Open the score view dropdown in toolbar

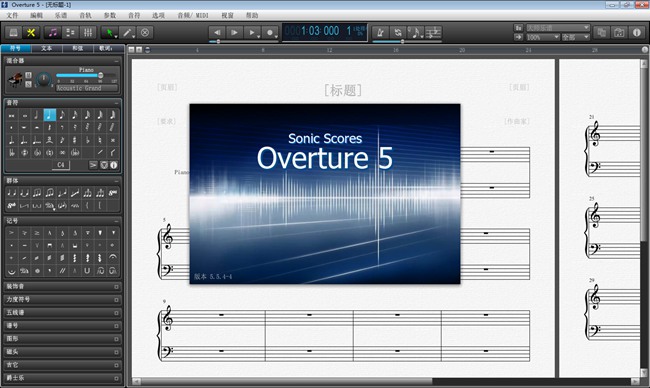558,28
